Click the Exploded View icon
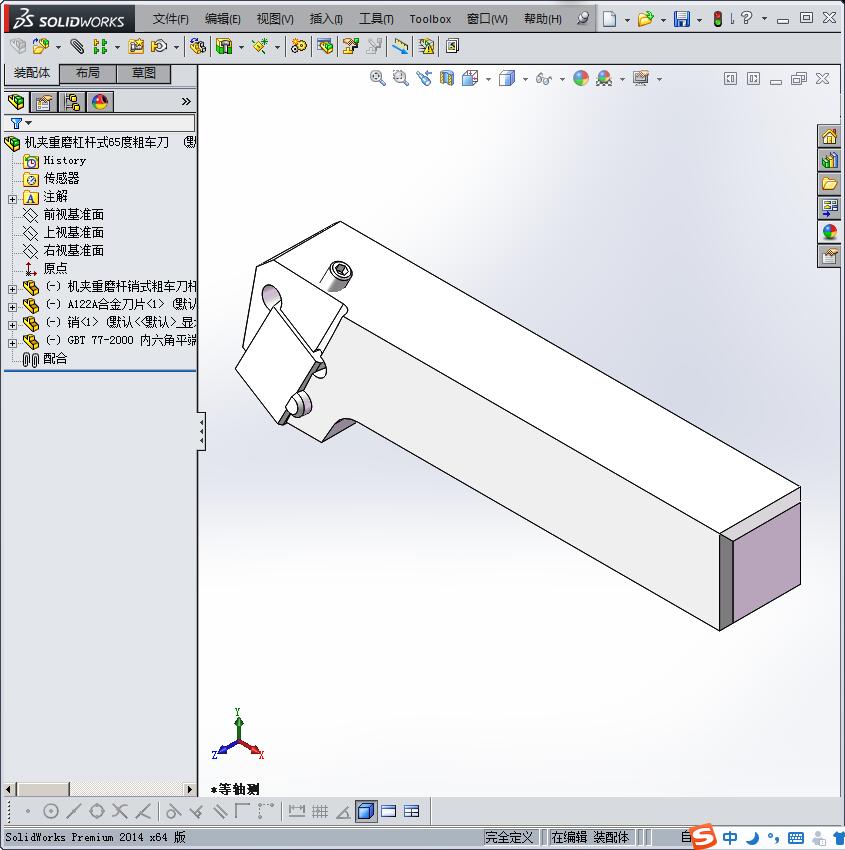The image size is (845, 850). pos(351,47)
